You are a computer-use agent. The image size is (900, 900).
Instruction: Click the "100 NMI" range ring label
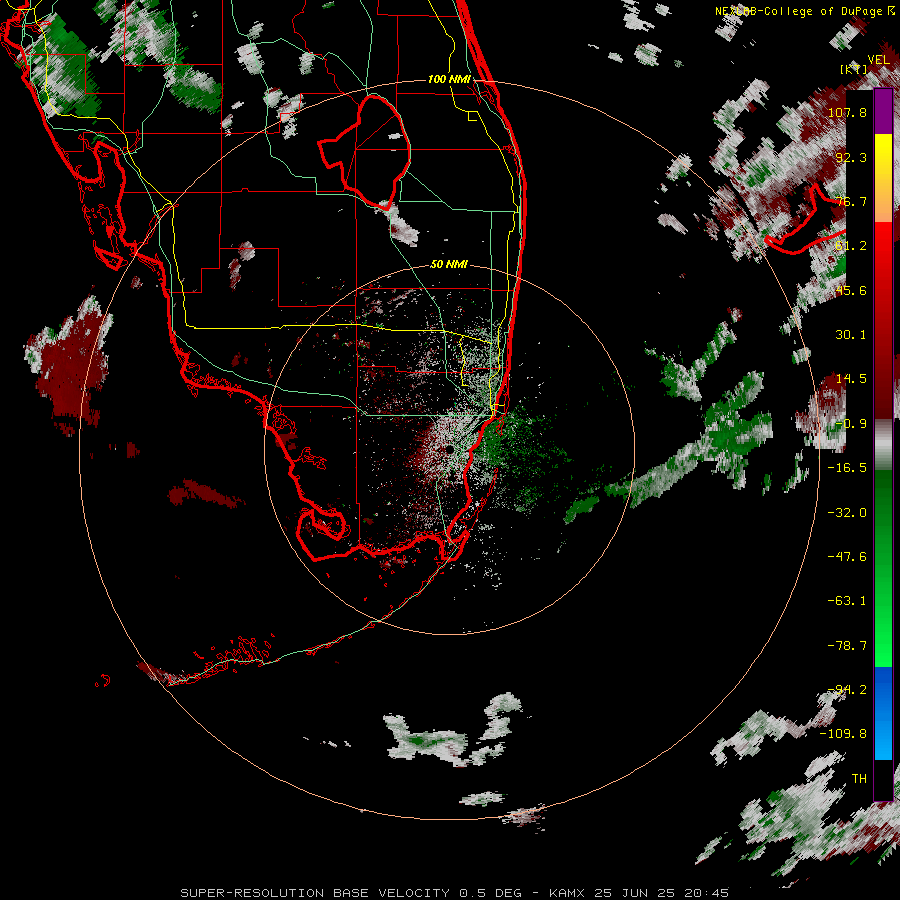(x=449, y=79)
